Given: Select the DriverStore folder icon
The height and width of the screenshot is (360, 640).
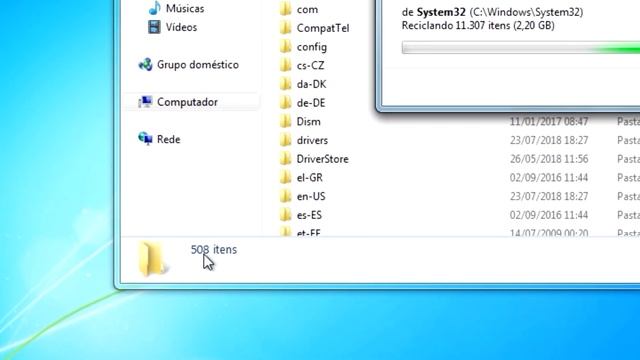Looking at the screenshot, I should pos(286,159).
